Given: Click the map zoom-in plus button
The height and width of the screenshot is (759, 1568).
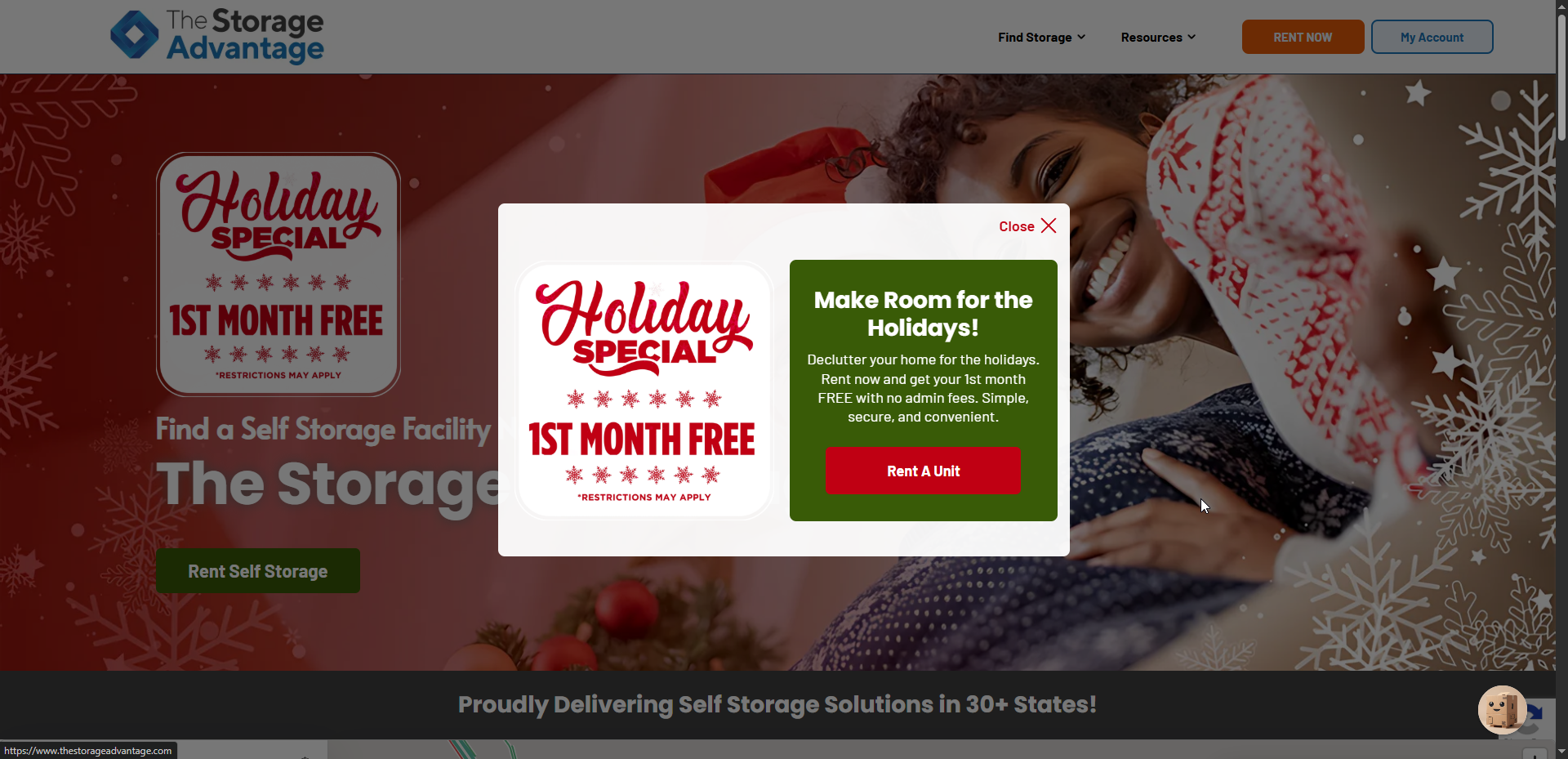Looking at the screenshot, I should tap(1535, 754).
